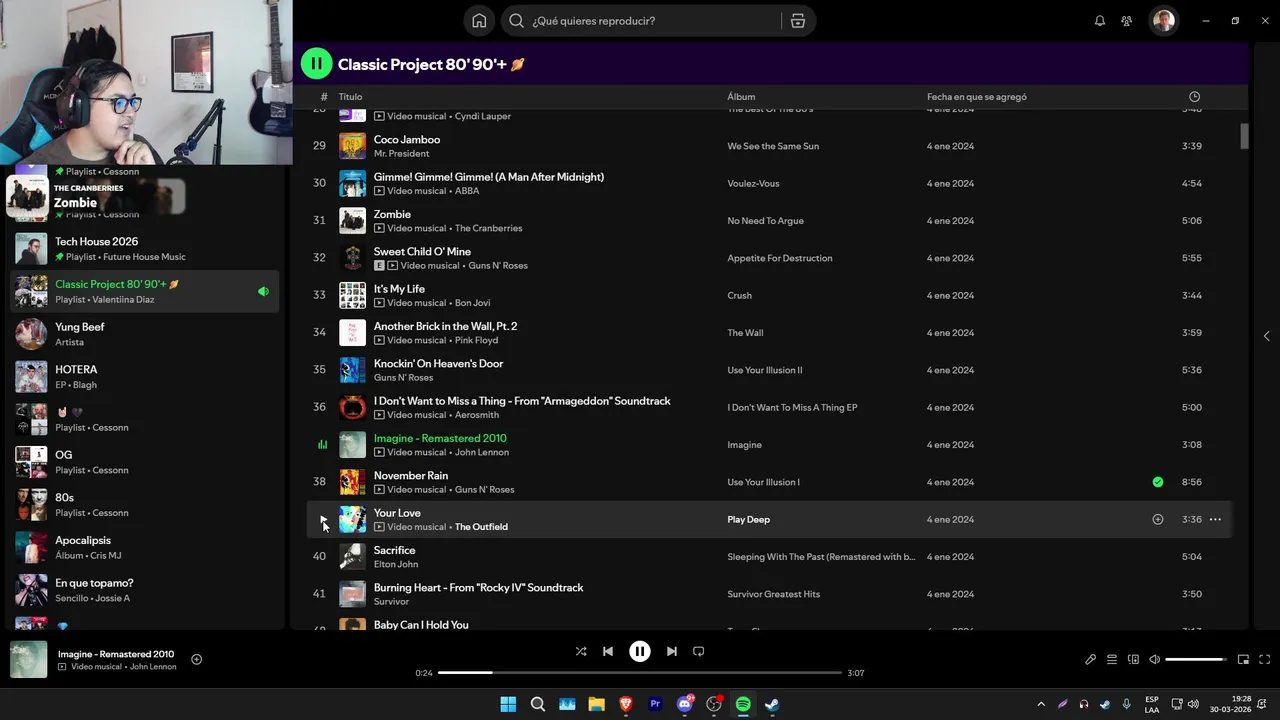Toggle repeat mode

click(699, 651)
